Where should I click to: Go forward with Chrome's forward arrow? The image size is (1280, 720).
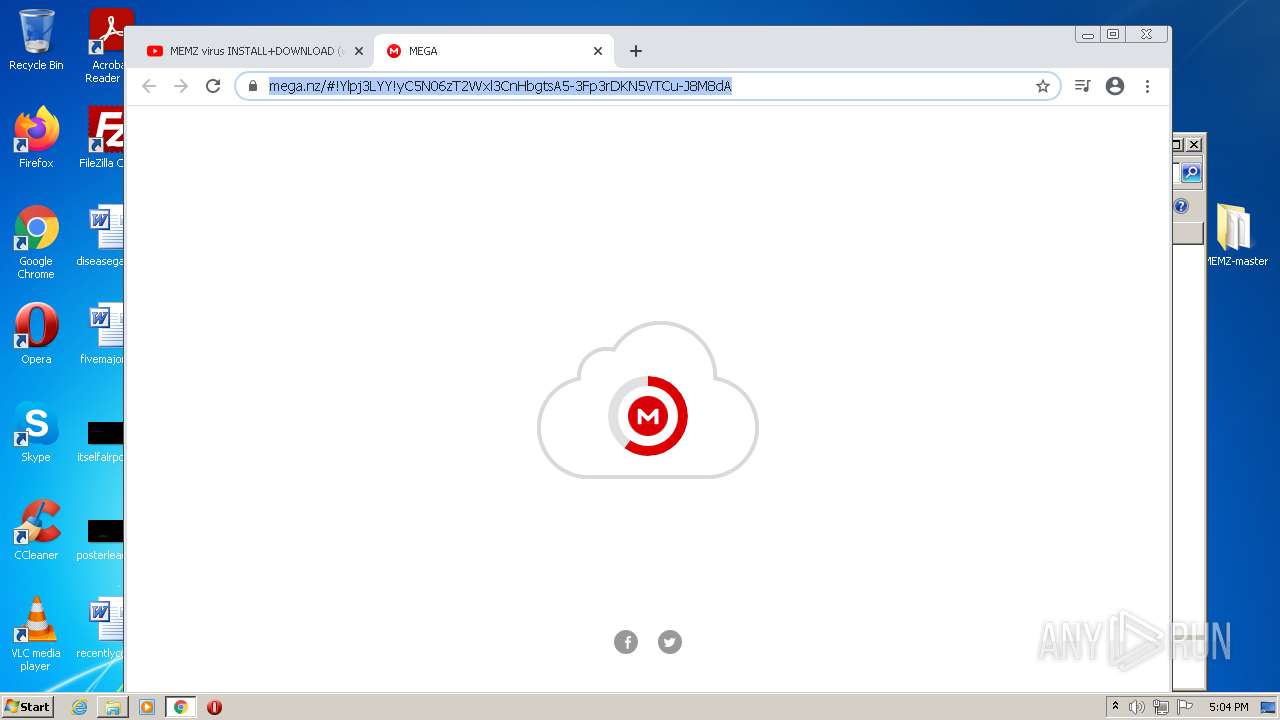click(x=181, y=86)
